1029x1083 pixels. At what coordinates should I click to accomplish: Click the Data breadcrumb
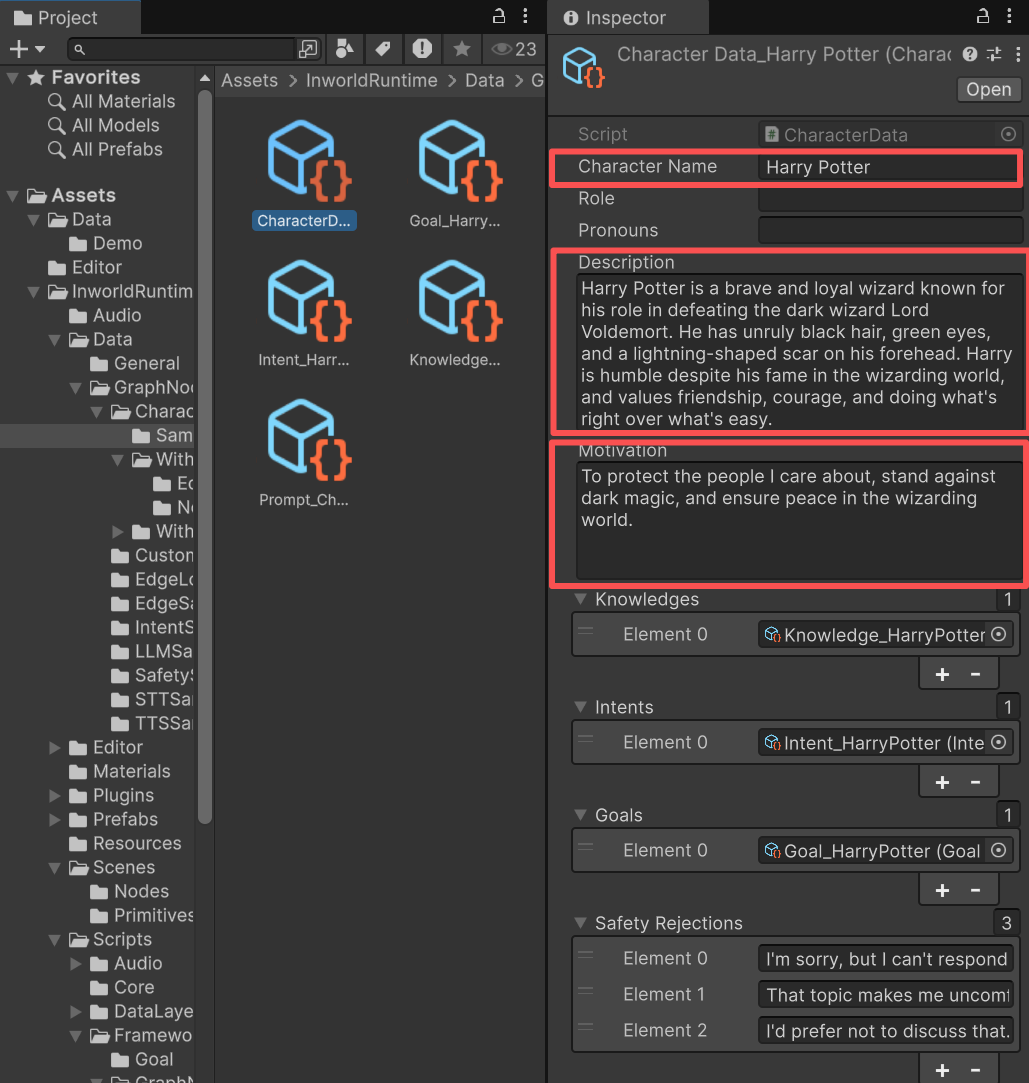pyautogui.click(x=485, y=81)
